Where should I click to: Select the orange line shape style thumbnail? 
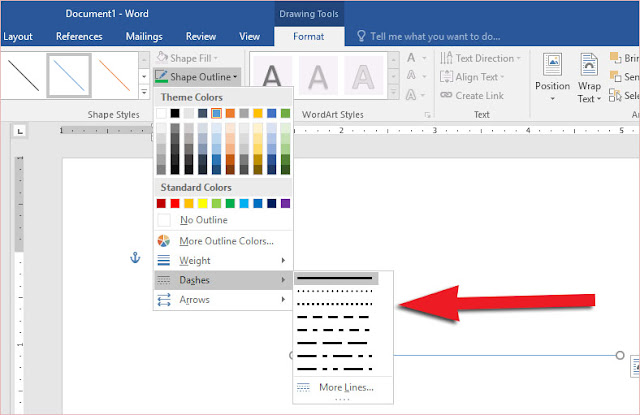(115, 75)
